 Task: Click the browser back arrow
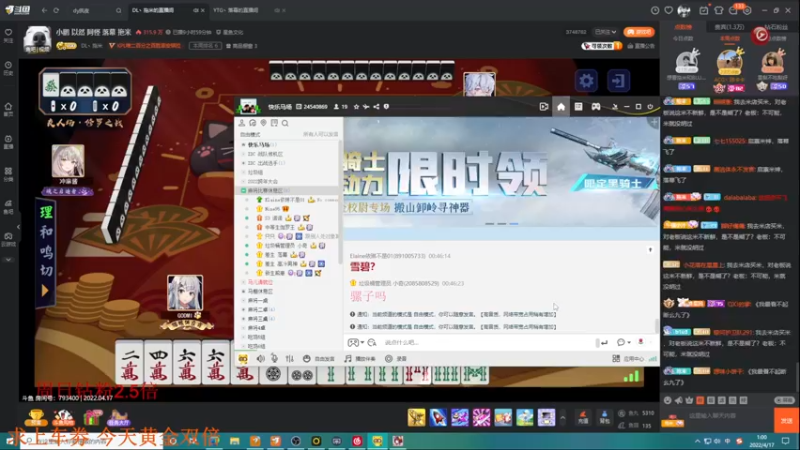click(44, 10)
